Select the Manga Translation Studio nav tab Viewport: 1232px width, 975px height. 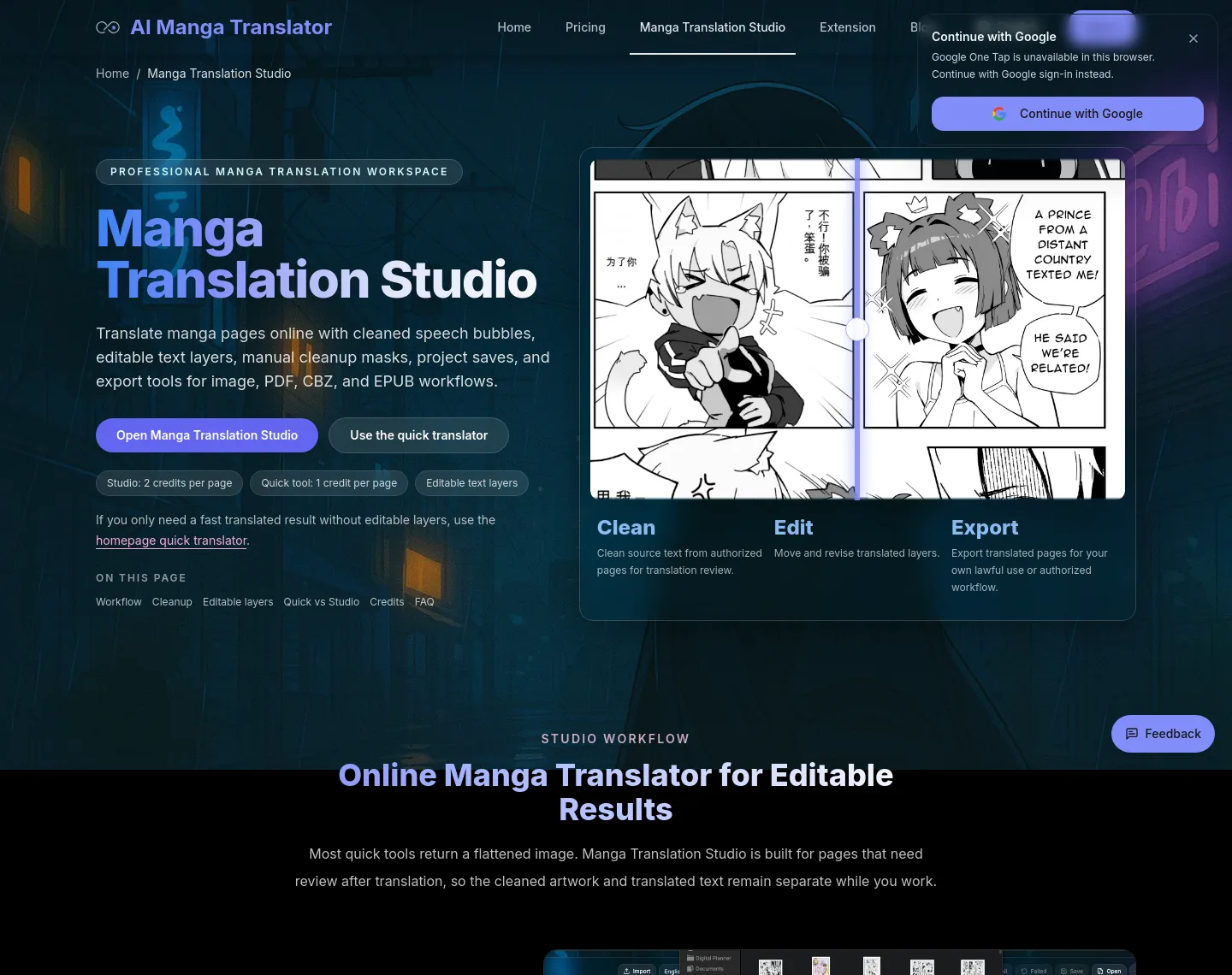tap(713, 27)
